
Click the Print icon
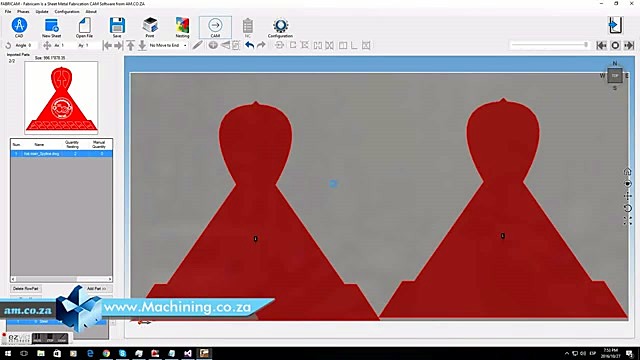click(x=150, y=28)
